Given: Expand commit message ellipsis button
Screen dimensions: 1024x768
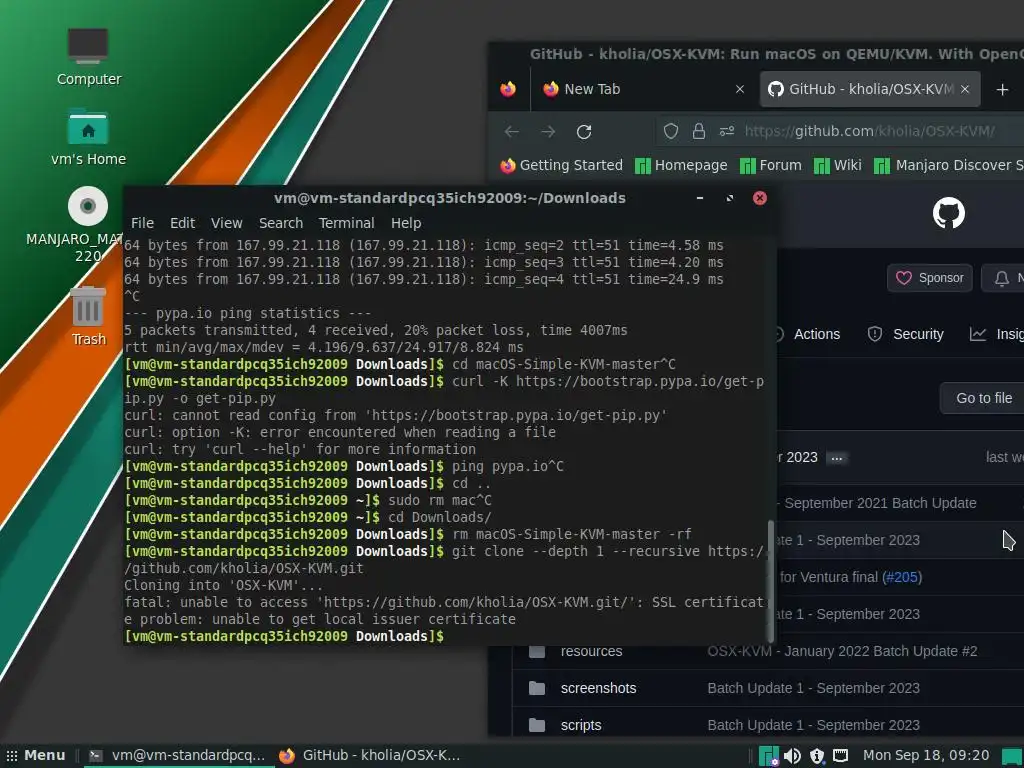Looking at the screenshot, I should pos(836,458).
